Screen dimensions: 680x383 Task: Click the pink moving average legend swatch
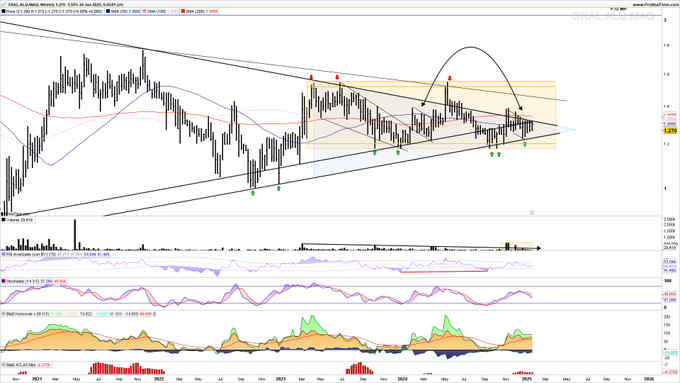click(x=145, y=11)
